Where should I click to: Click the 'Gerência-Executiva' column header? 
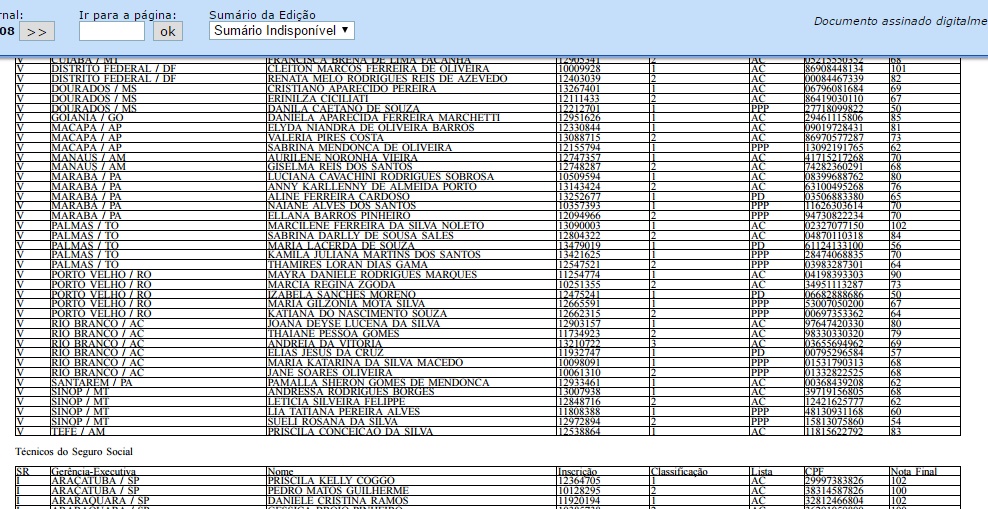97,471
